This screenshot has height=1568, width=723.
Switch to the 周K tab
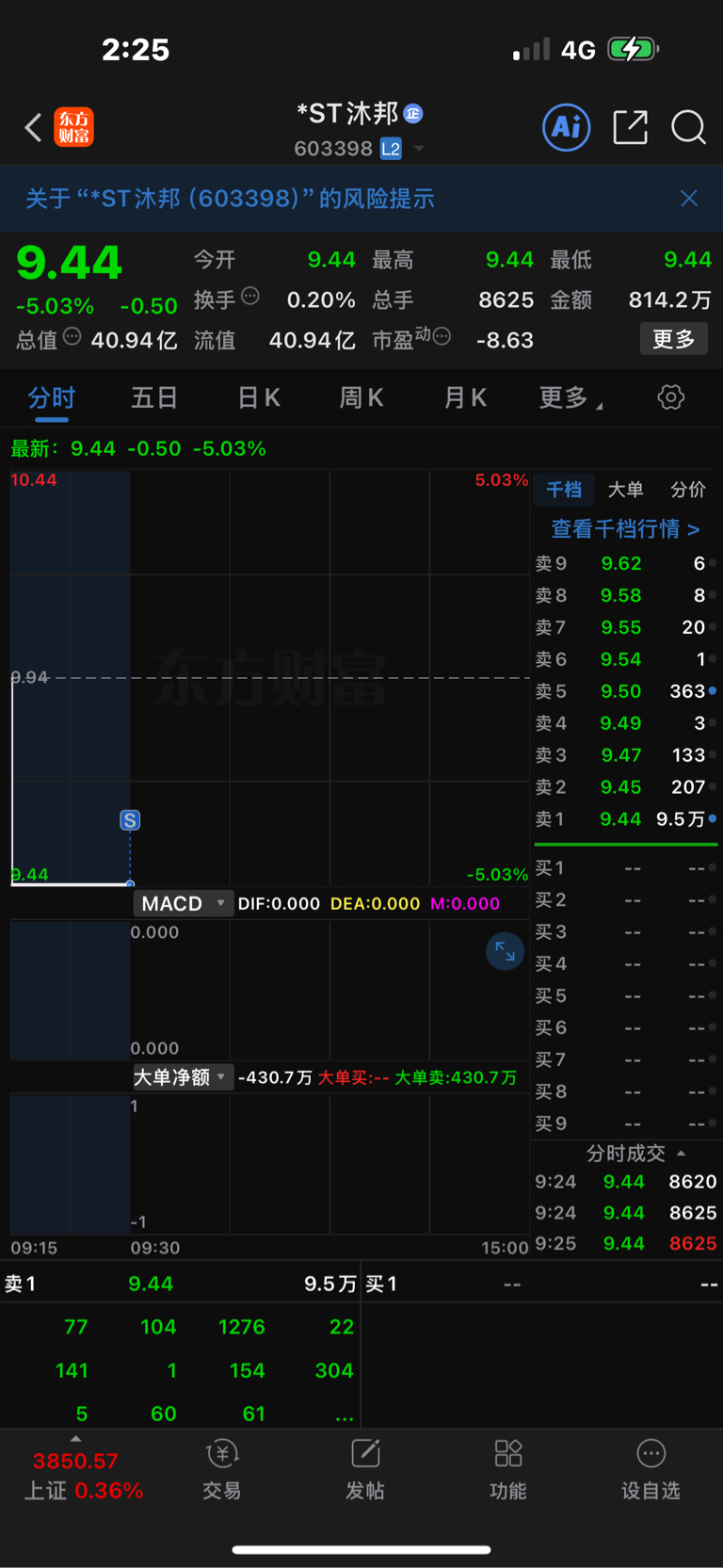tap(361, 398)
